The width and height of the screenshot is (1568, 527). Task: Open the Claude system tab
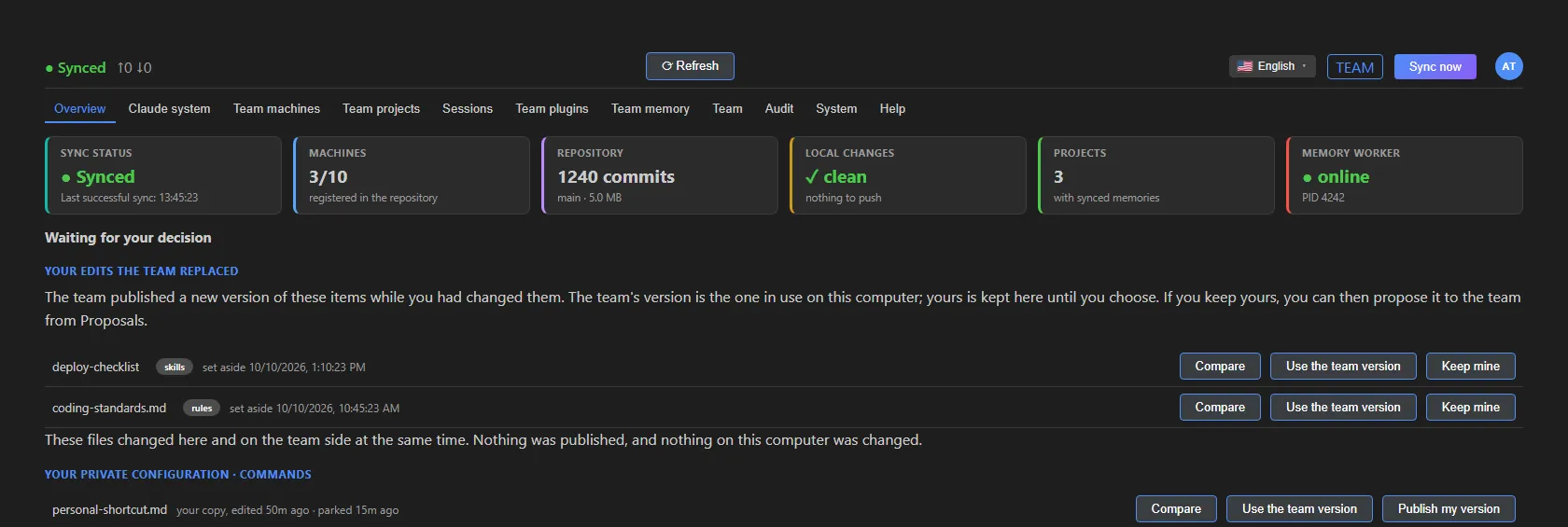pyautogui.click(x=169, y=109)
